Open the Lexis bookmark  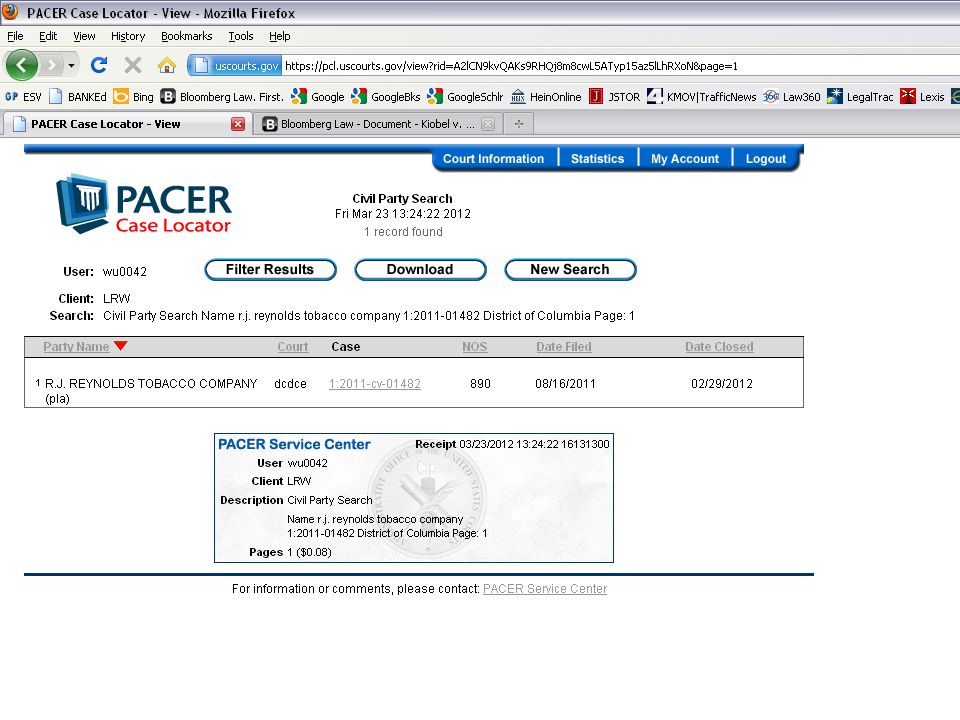tap(922, 97)
